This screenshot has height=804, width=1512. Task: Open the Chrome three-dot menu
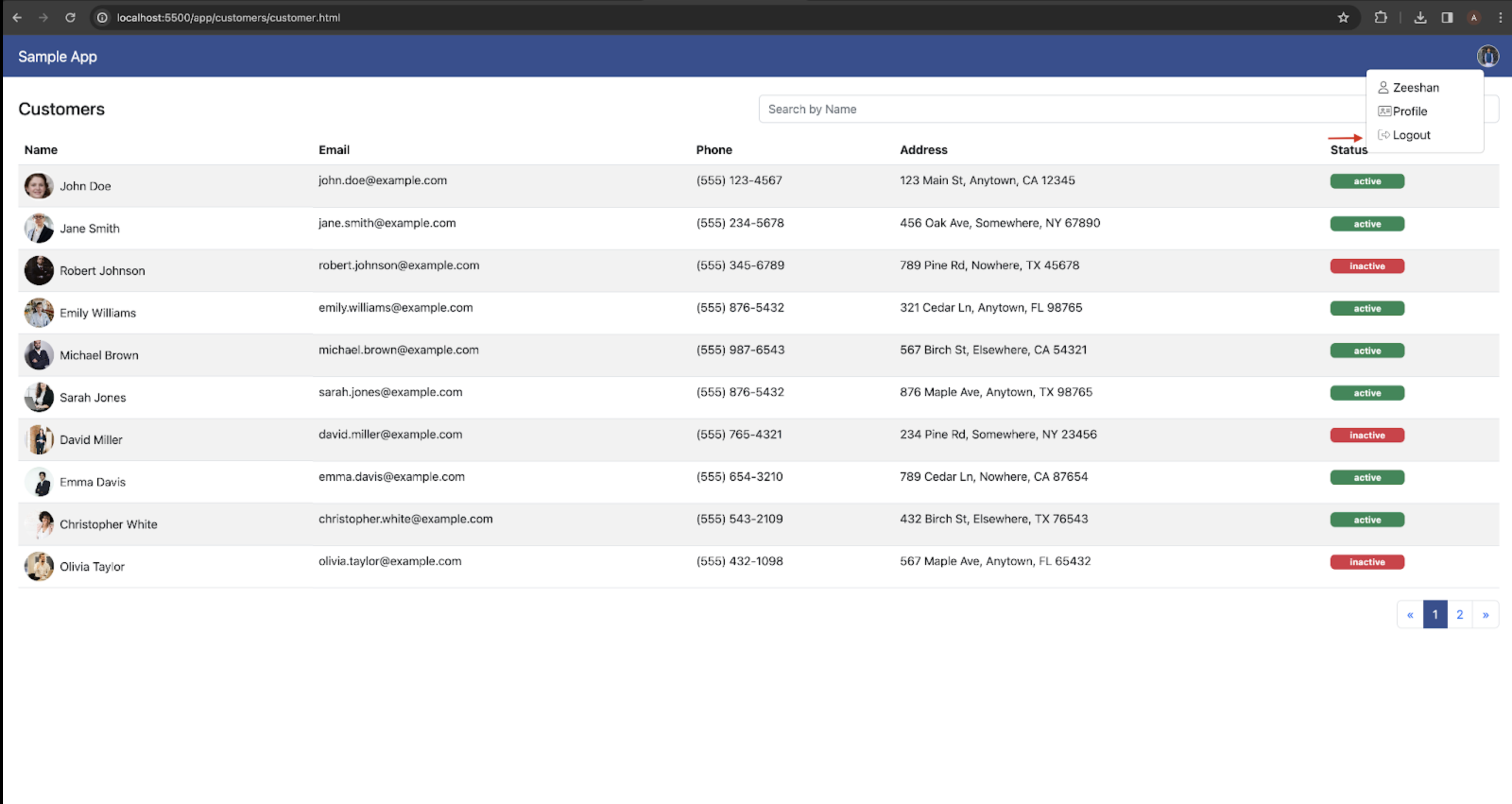point(1500,17)
